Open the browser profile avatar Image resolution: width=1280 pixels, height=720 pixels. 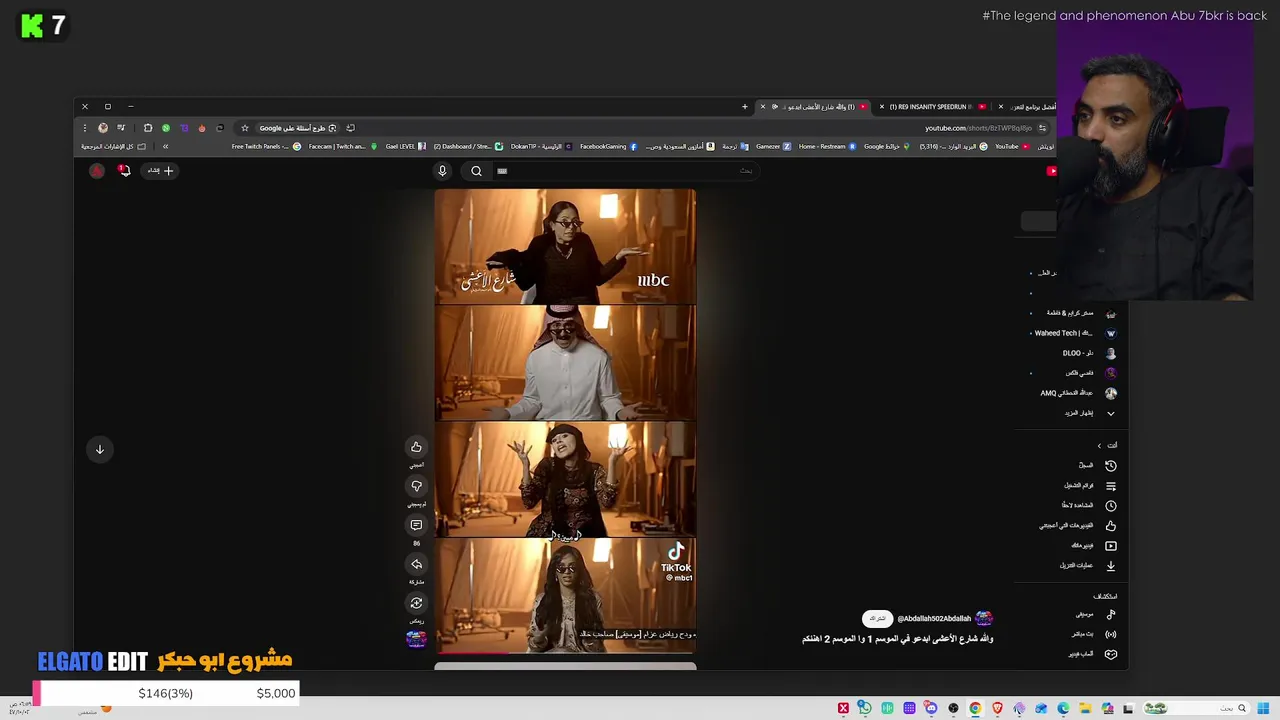pos(103,128)
